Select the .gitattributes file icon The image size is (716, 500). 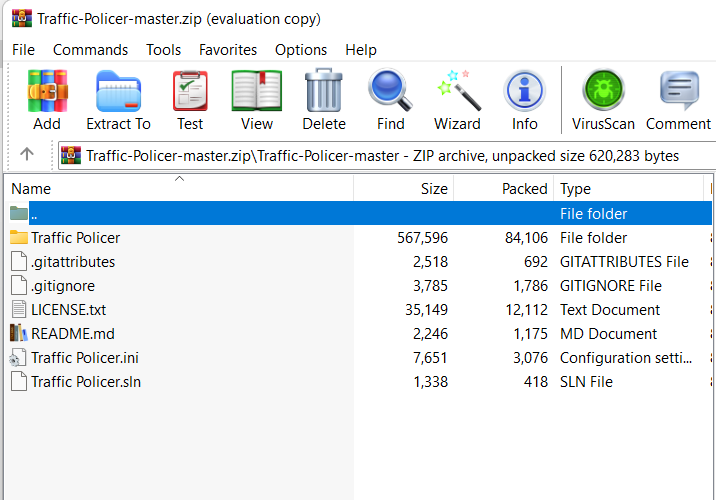pyautogui.click(x=19, y=261)
